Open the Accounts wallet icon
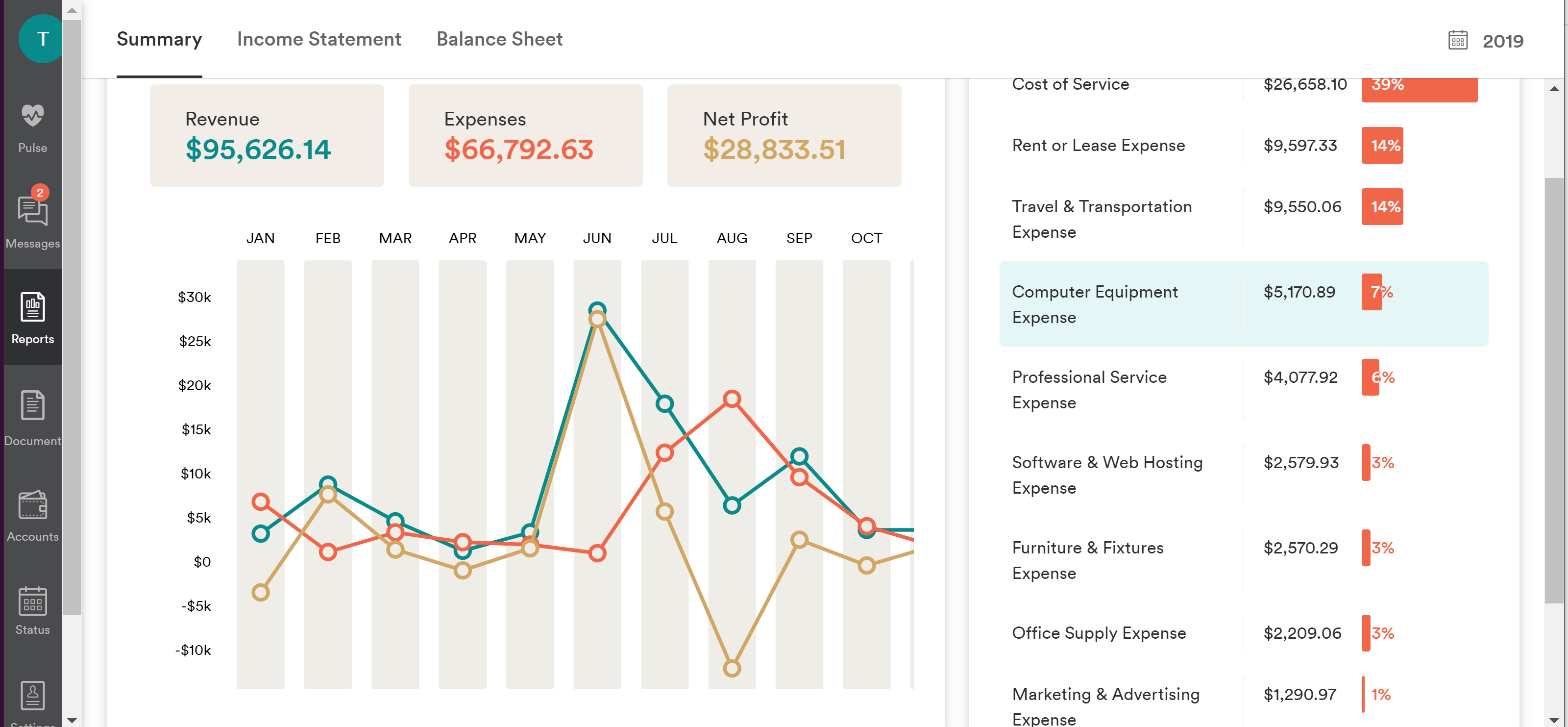Image resolution: width=1568 pixels, height=727 pixels. (x=32, y=505)
